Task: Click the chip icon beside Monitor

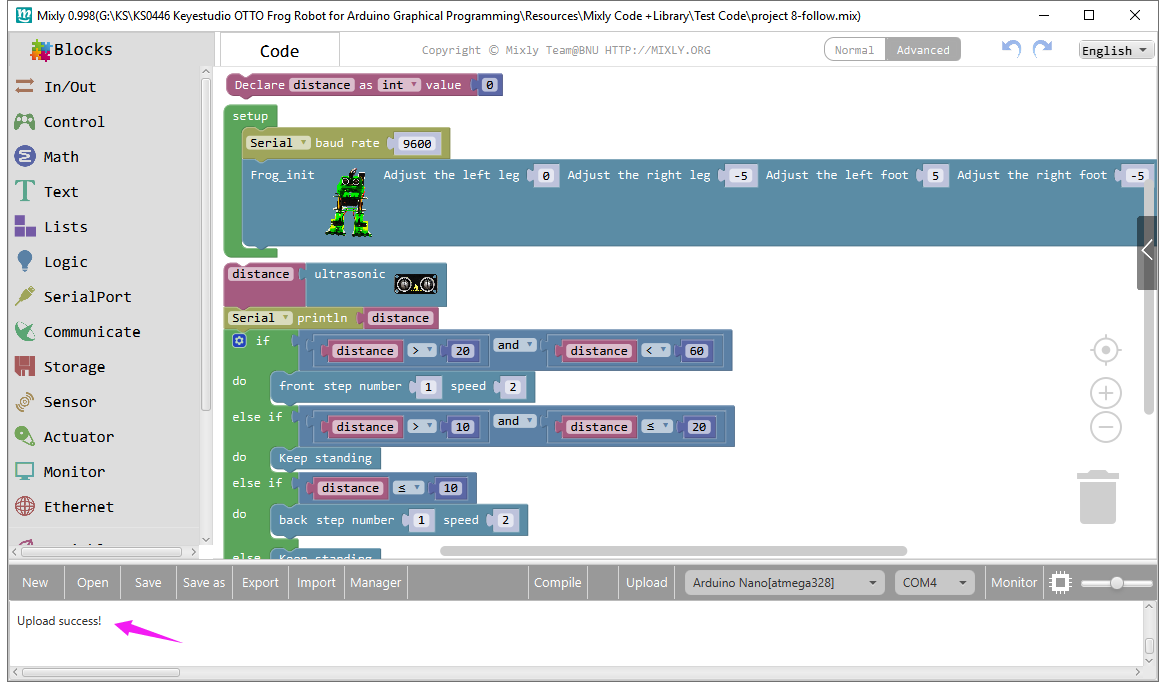Action: (x=1060, y=583)
